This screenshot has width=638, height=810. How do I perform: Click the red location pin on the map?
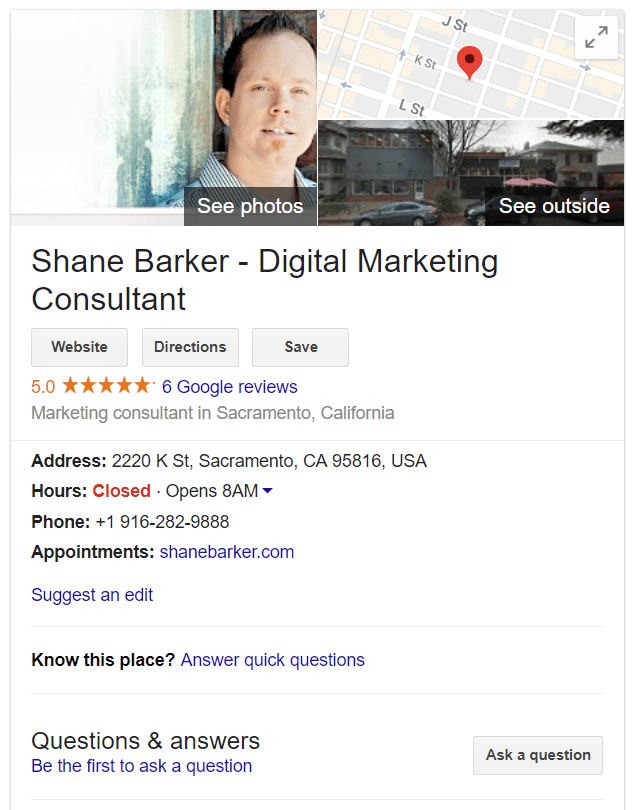click(469, 62)
